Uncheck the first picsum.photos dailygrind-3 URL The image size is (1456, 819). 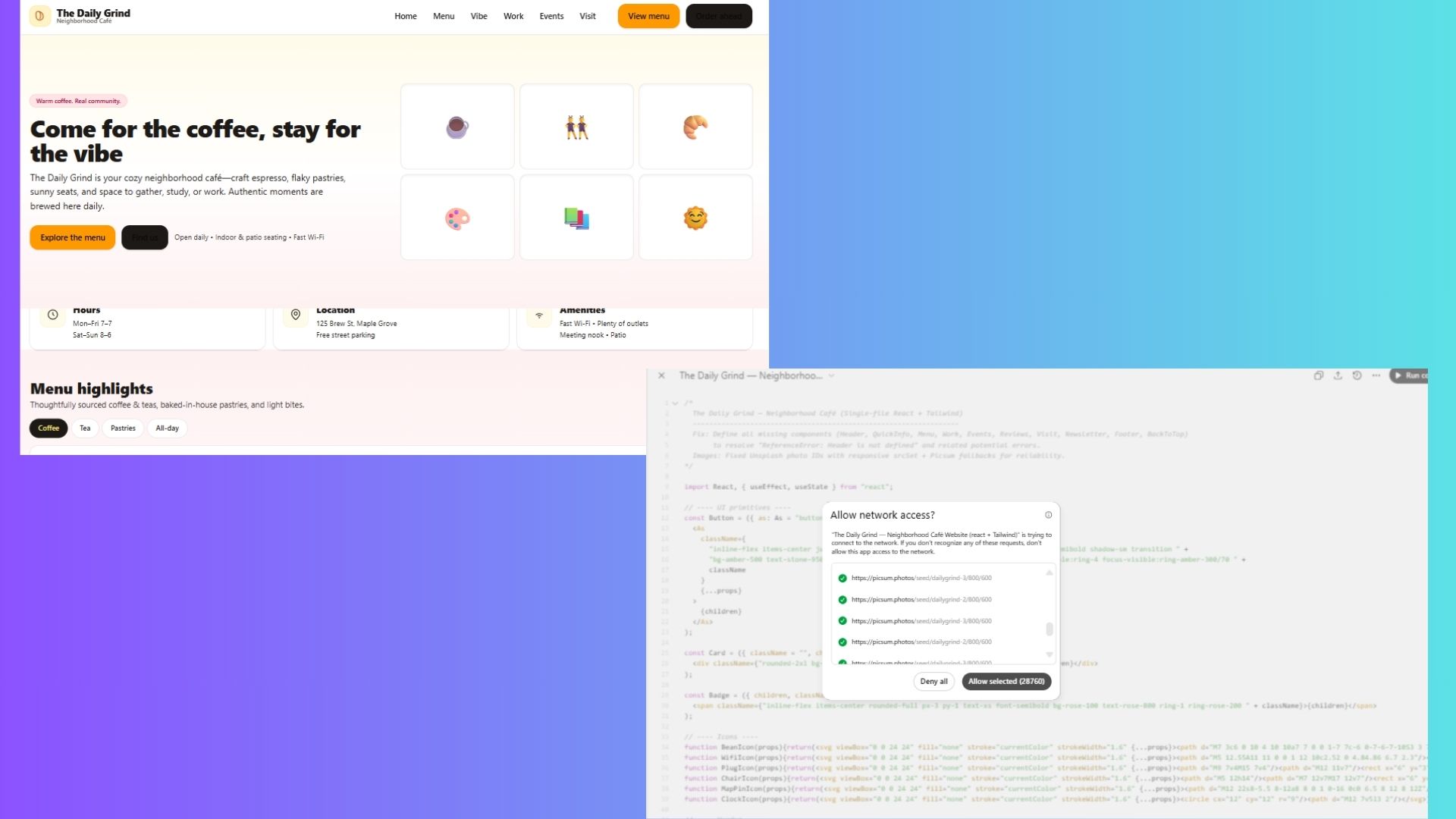tap(843, 579)
